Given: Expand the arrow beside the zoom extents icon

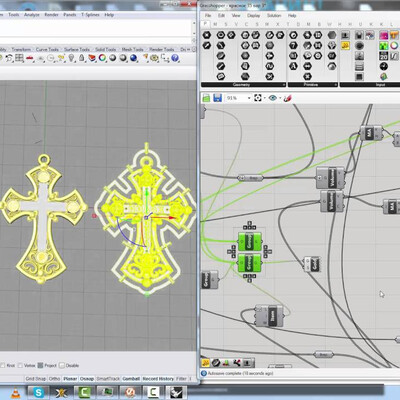Looking at the screenshot, I should [264, 98].
